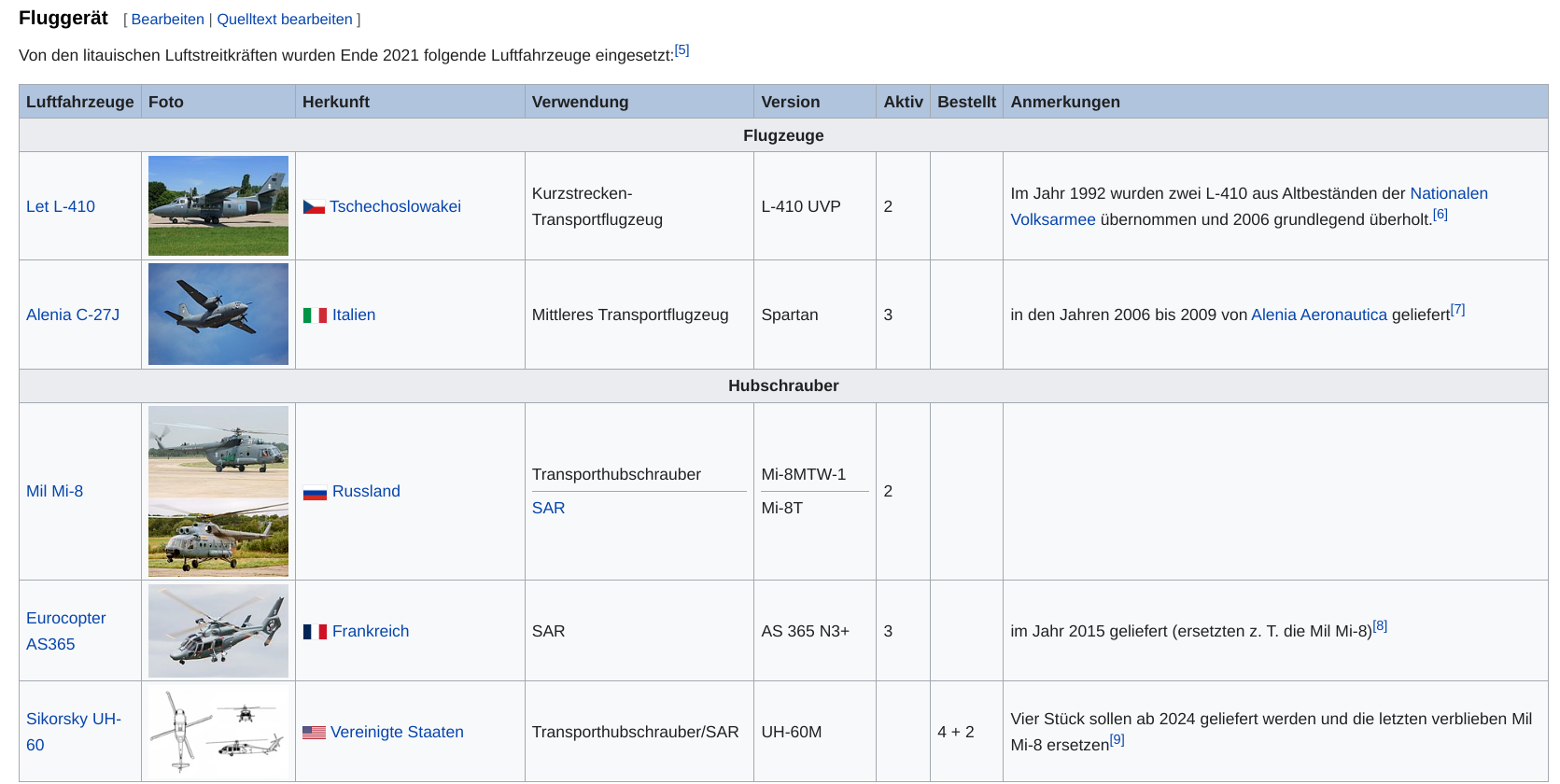The image size is (1560, 784).
Task: Click the Czechoslovakia flag icon
Action: [x=314, y=207]
